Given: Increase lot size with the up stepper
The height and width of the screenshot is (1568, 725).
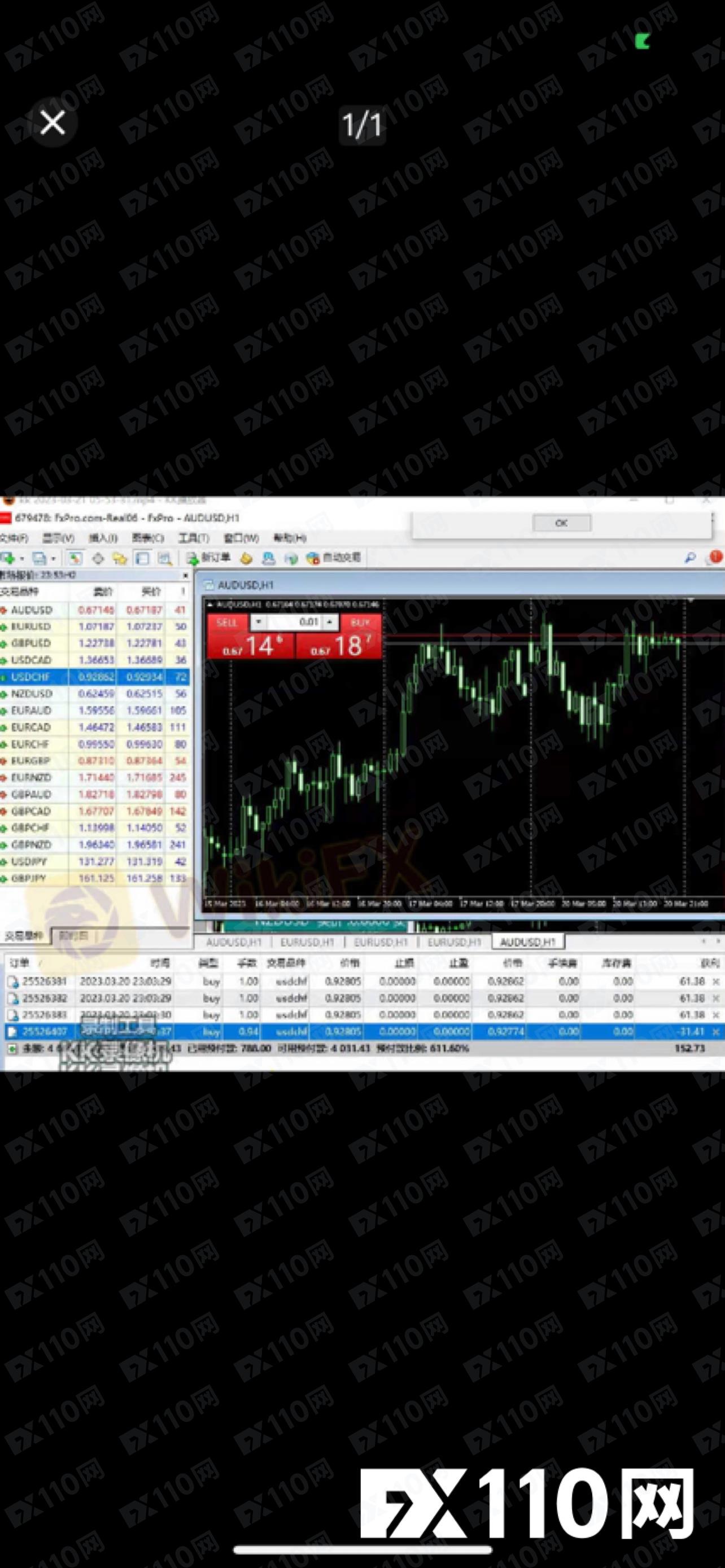Looking at the screenshot, I should point(330,622).
